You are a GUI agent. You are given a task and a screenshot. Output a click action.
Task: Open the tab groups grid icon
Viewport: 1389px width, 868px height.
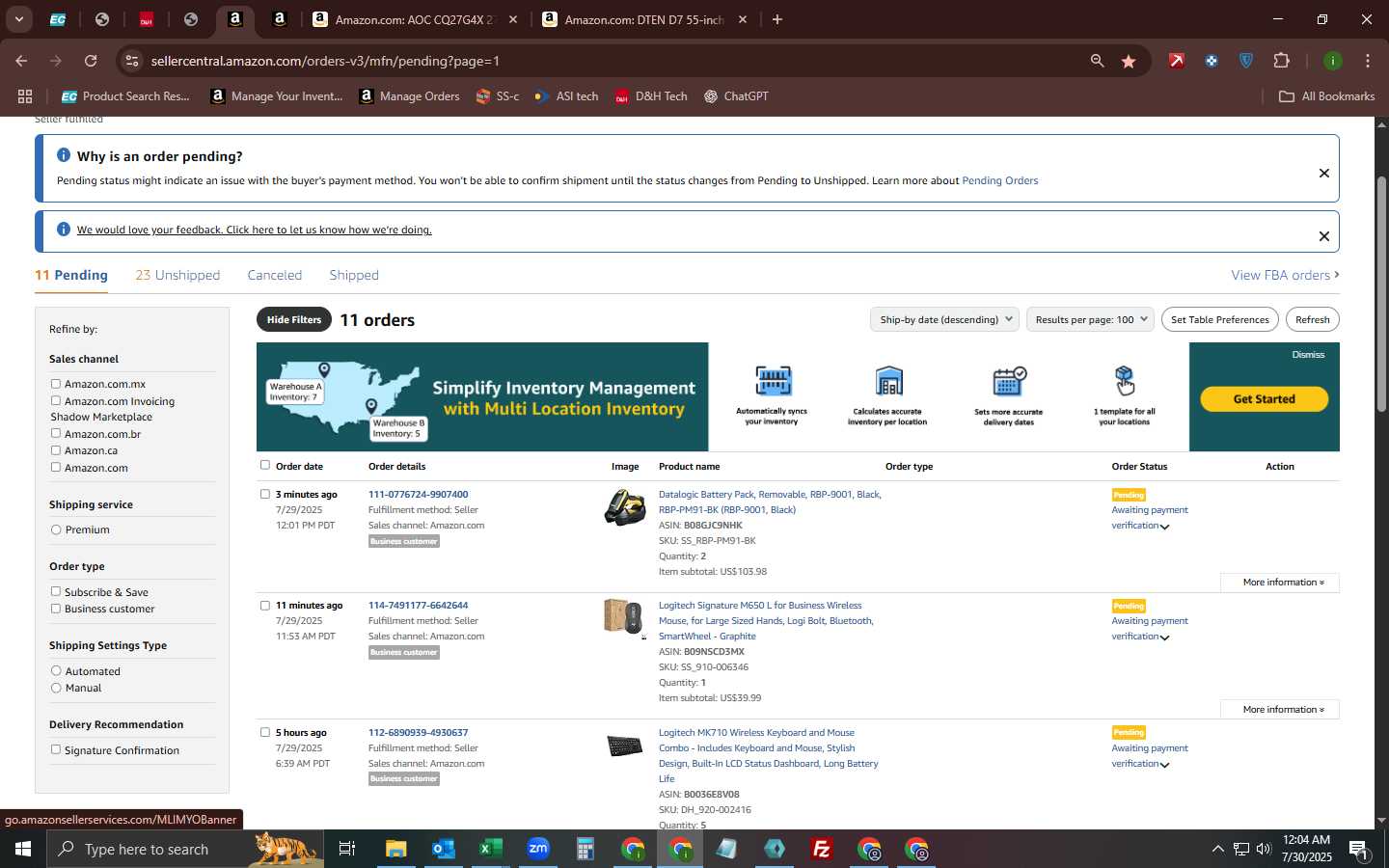25,96
